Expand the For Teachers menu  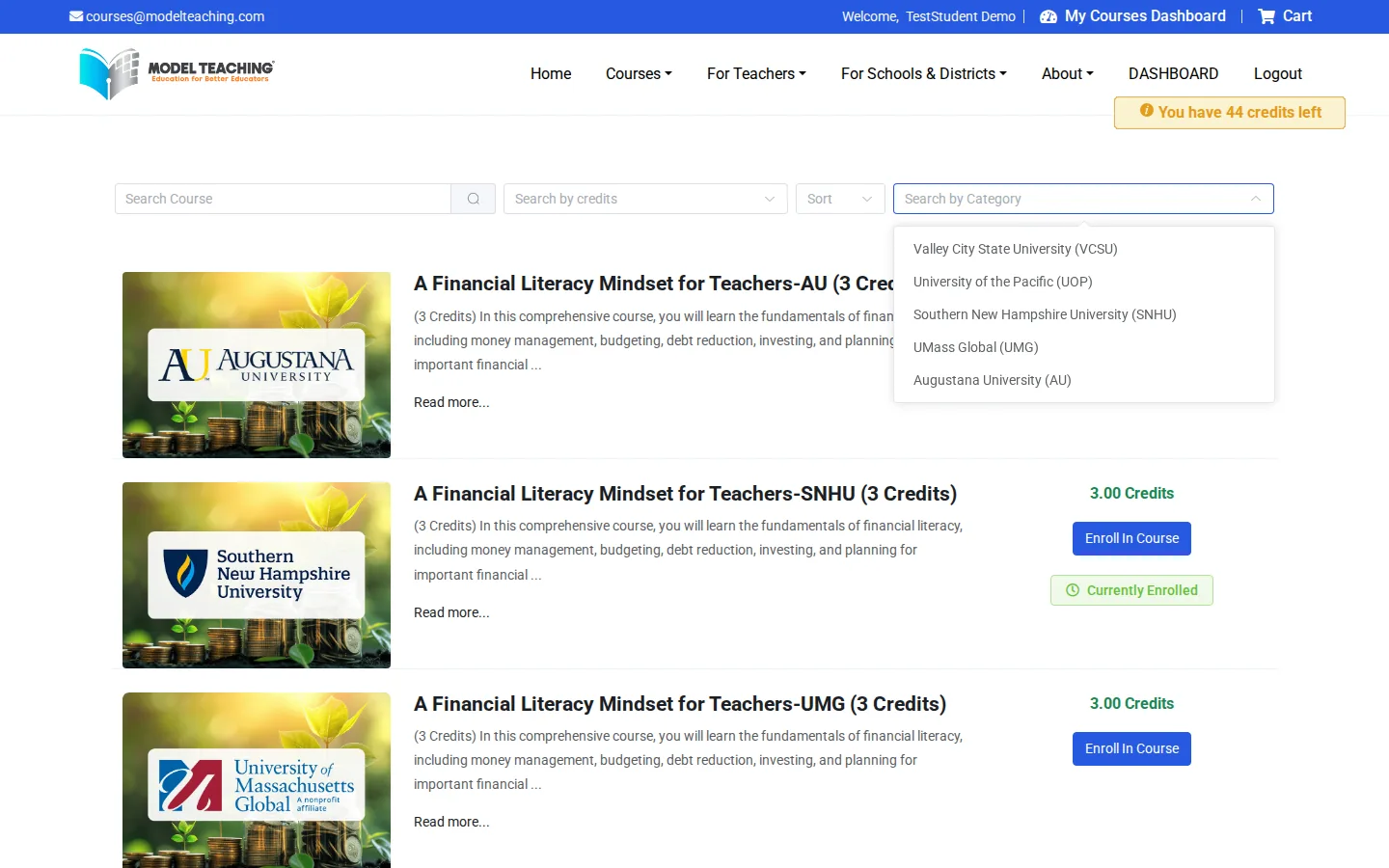(756, 74)
